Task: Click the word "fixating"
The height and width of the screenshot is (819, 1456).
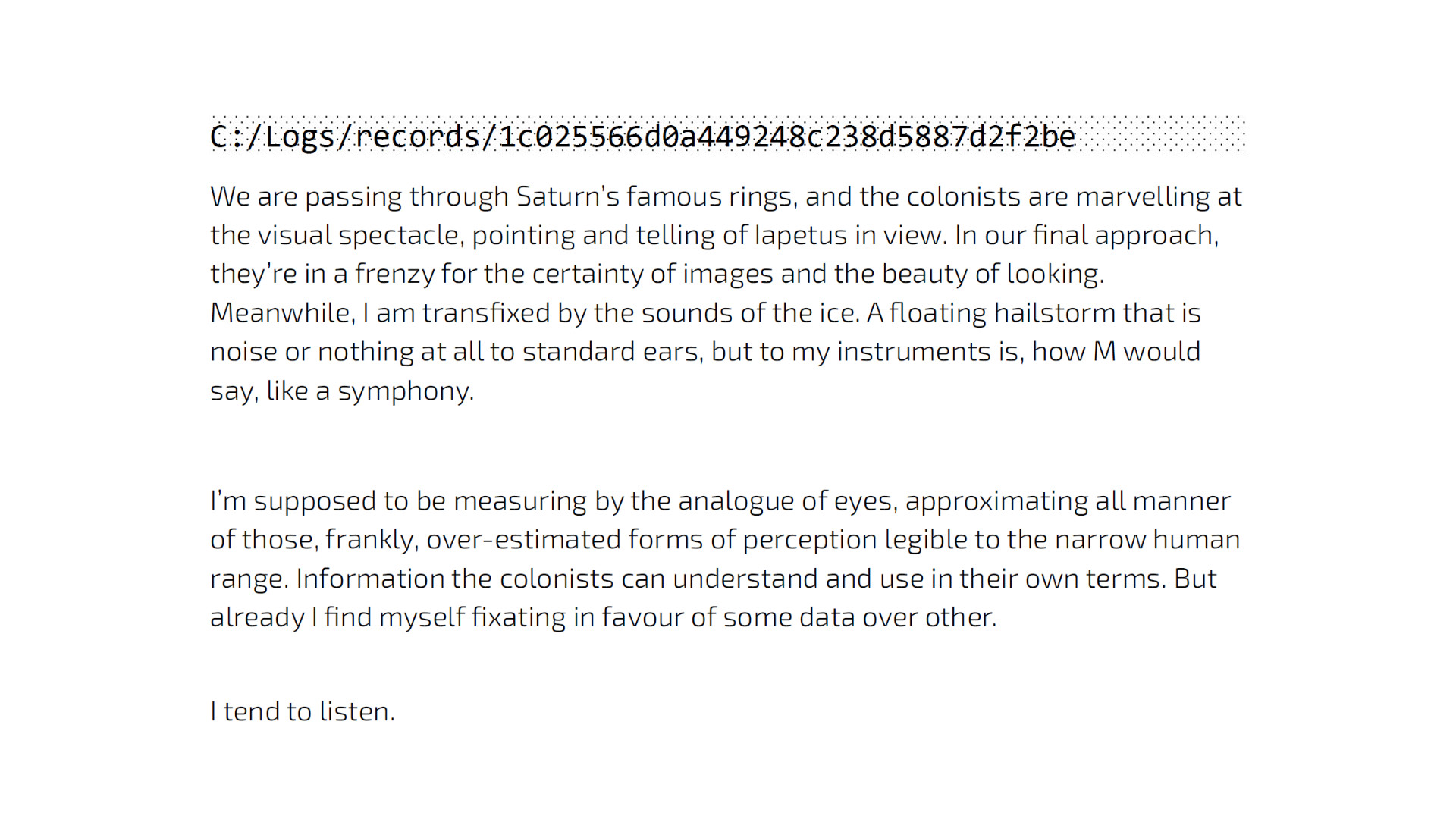Action: (518, 617)
